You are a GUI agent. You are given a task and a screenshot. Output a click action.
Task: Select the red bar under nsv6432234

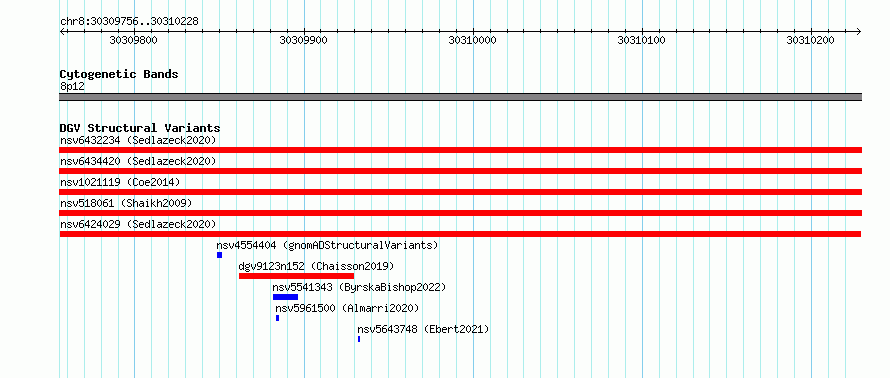click(460, 150)
